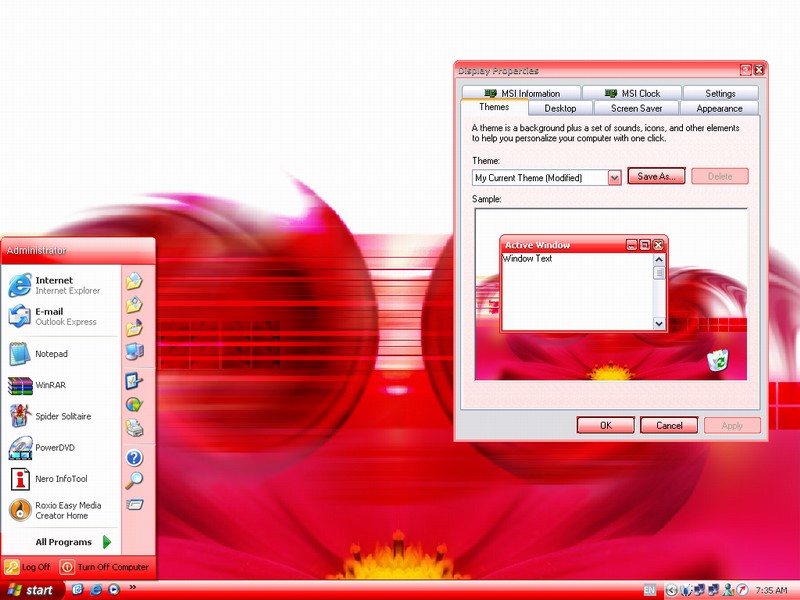This screenshot has height=600, width=800.
Task: Open the MSI Clock tab
Action: coord(632,93)
